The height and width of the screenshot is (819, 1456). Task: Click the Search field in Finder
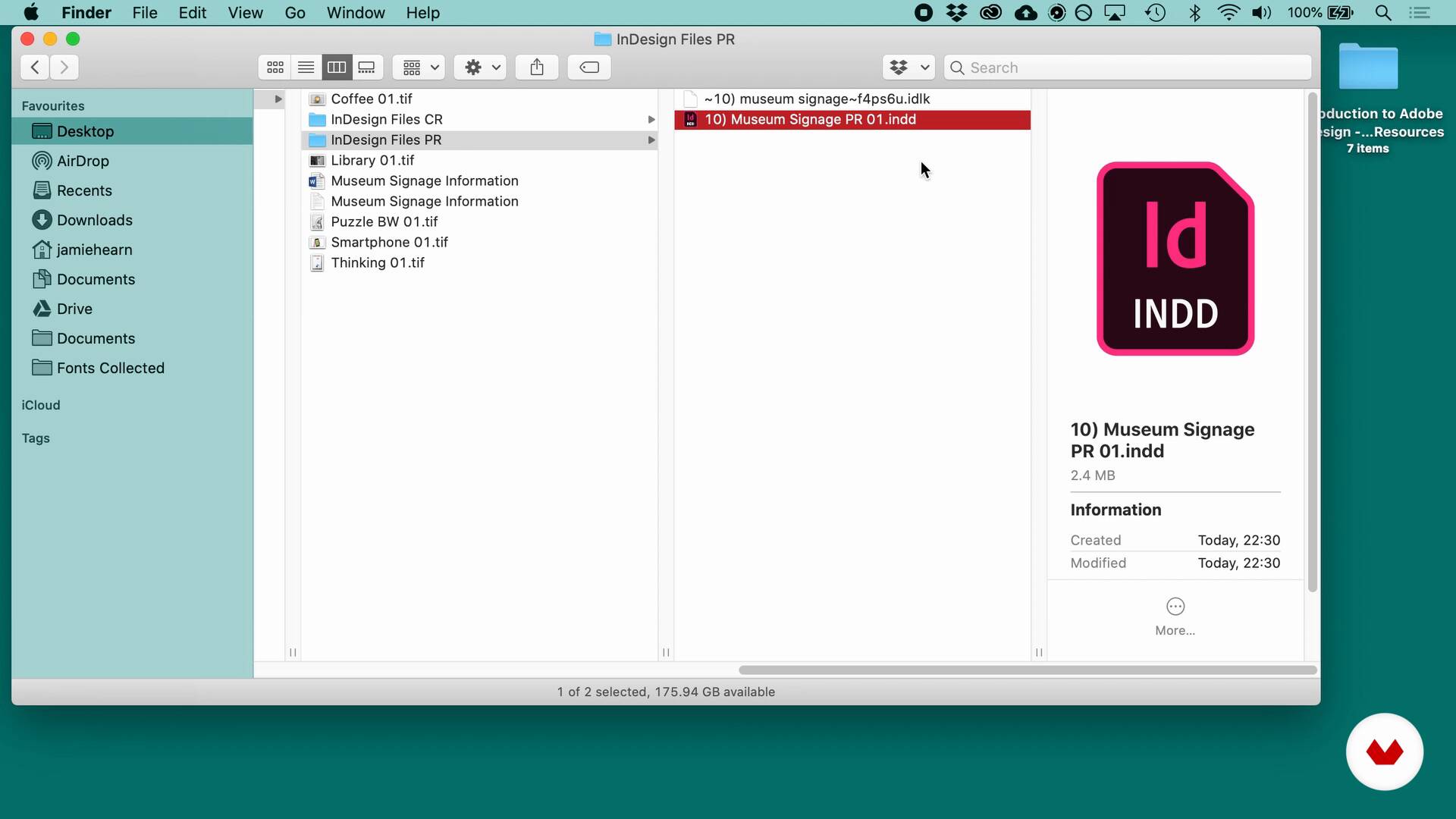pyautogui.click(x=1128, y=67)
